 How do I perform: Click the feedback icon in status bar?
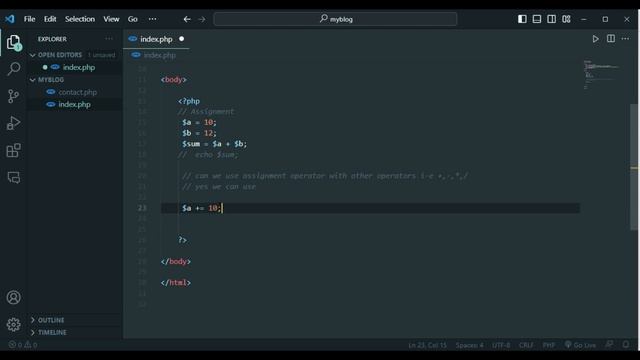[x=609, y=345]
